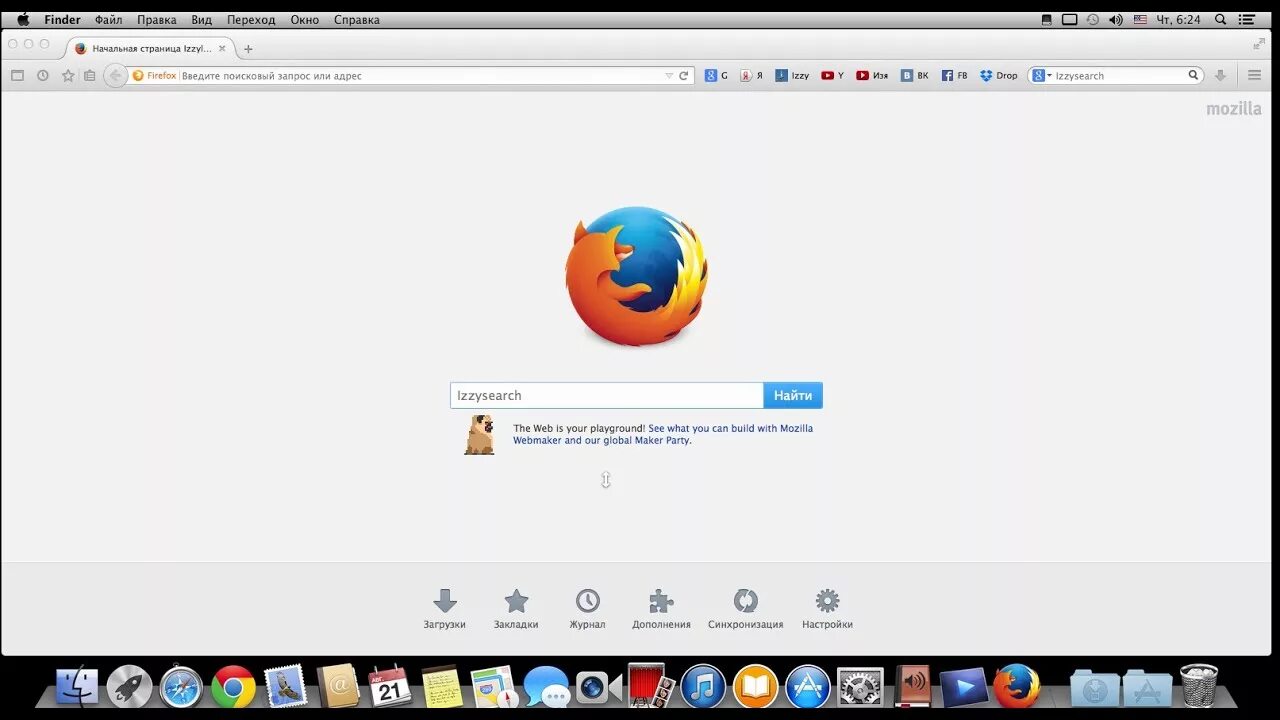Open the Calendar icon in the Dock
The height and width of the screenshot is (720, 1280).
(x=390, y=687)
